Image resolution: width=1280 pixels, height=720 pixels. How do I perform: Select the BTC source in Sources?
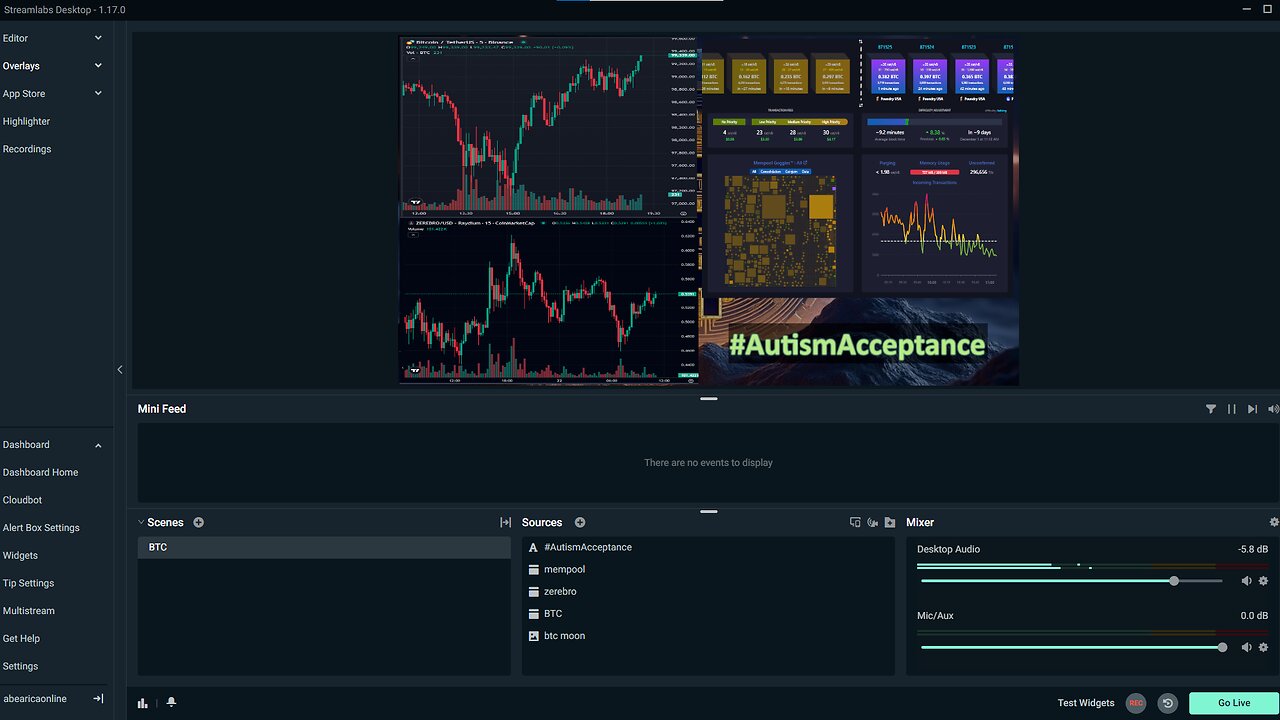(x=708, y=613)
